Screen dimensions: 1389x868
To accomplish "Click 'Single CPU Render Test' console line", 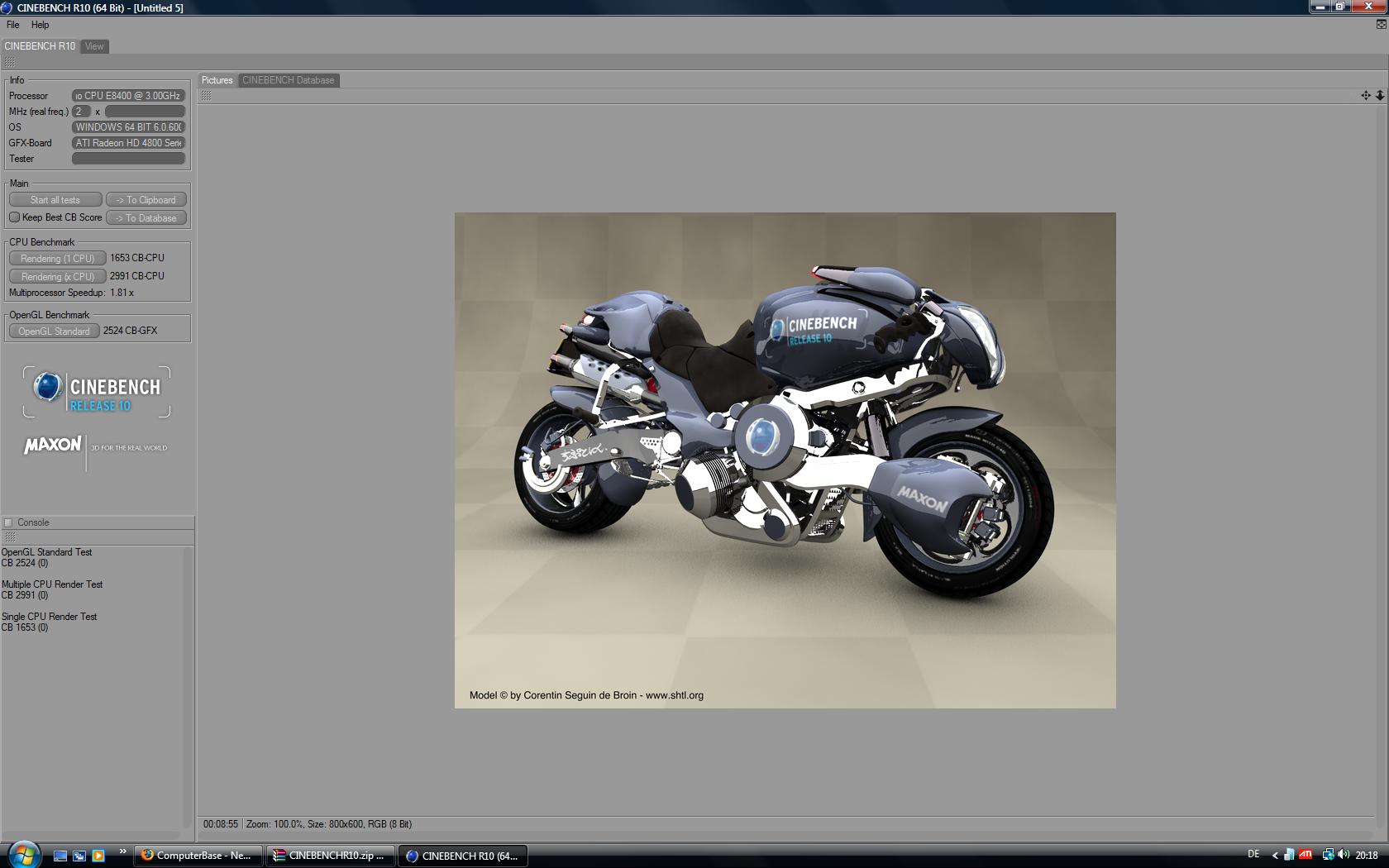I will pyautogui.click(x=49, y=617).
